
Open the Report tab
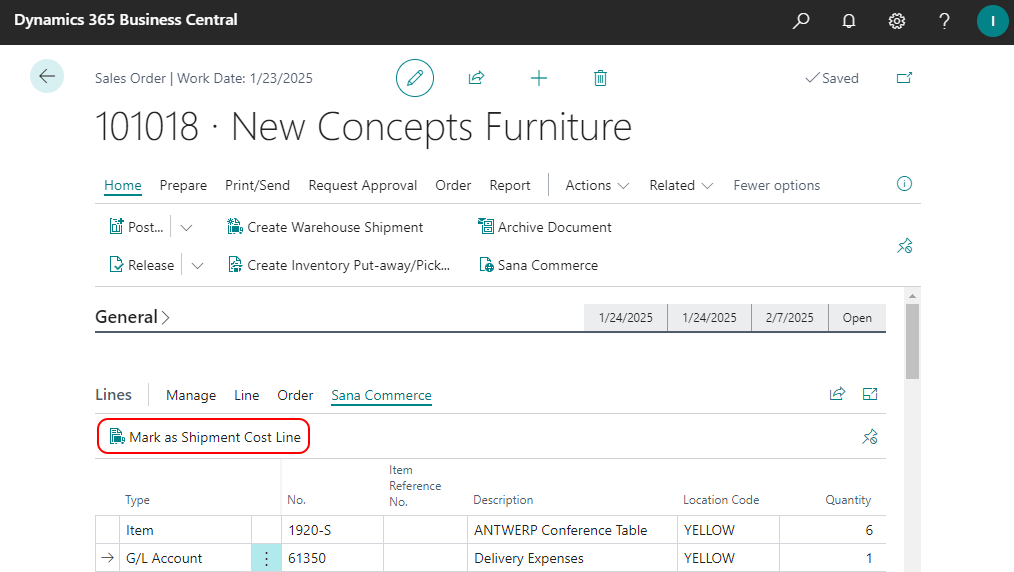[x=510, y=185]
